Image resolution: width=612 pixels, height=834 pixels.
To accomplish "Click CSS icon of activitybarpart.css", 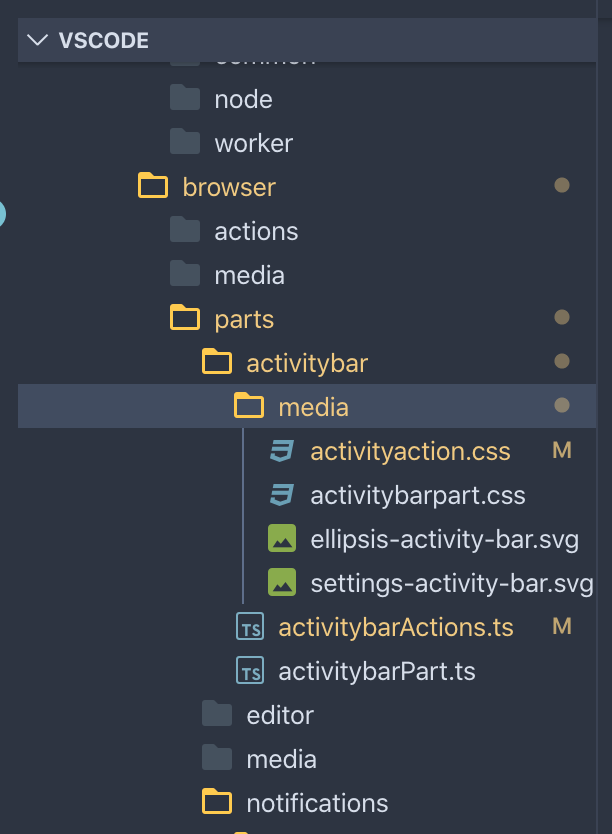I will (x=282, y=495).
